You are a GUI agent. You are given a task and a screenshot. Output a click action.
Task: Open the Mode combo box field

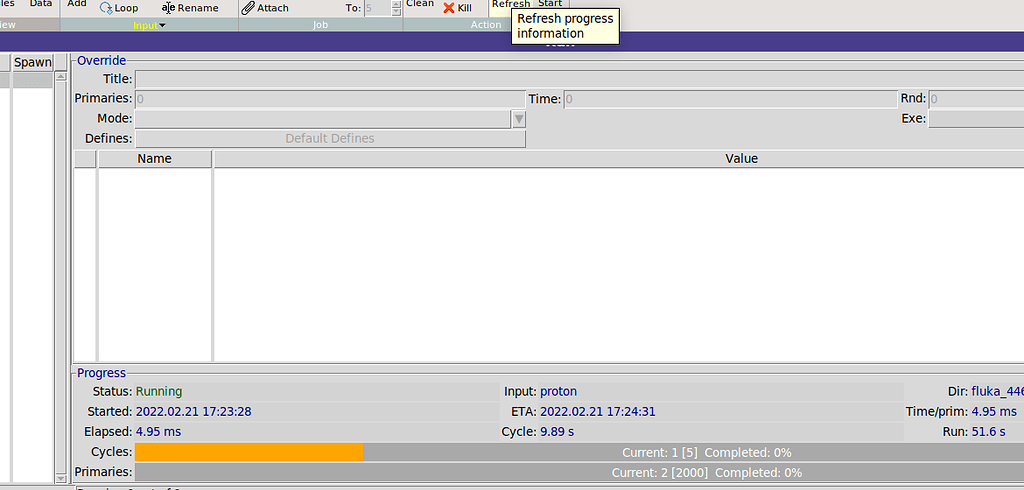(322, 119)
